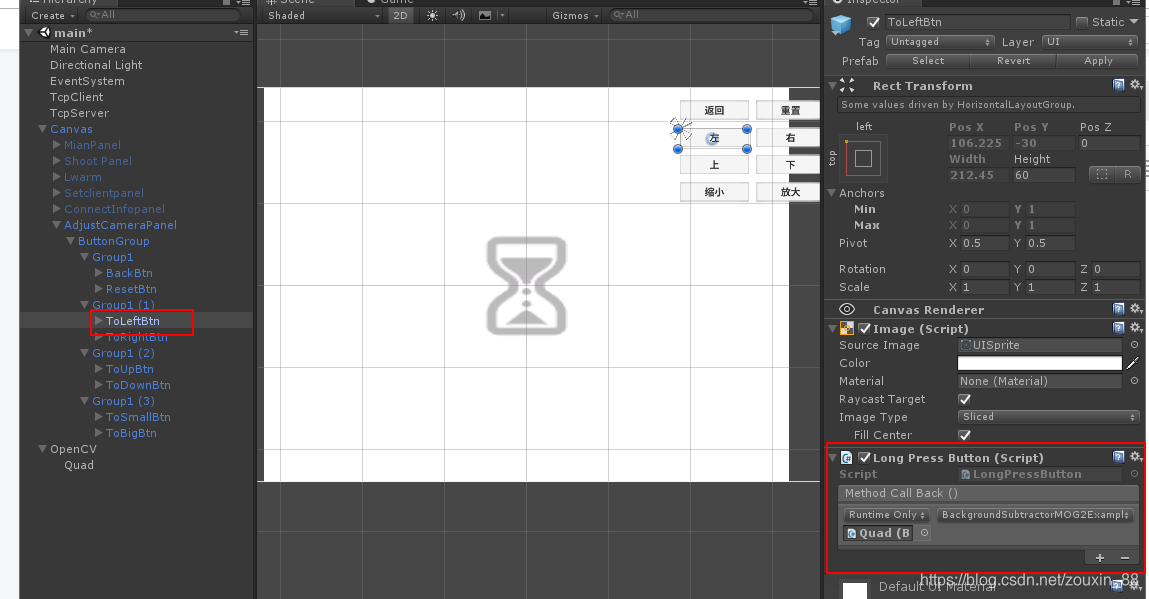This screenshot has height=599, width=1149.
Task: Open Image script help book icon
Action: (x=1118, y=328)
